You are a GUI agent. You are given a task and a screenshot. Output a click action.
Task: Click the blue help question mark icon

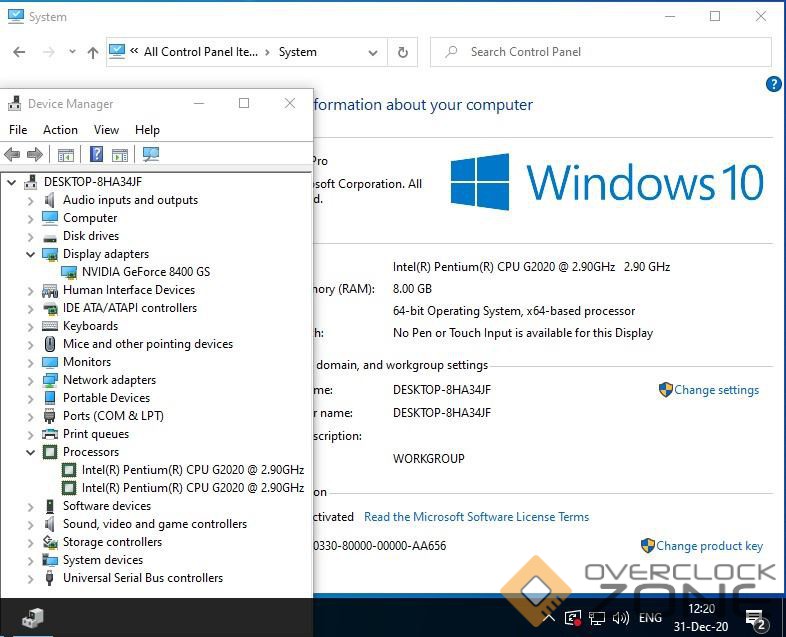click(x=773, y=85)
